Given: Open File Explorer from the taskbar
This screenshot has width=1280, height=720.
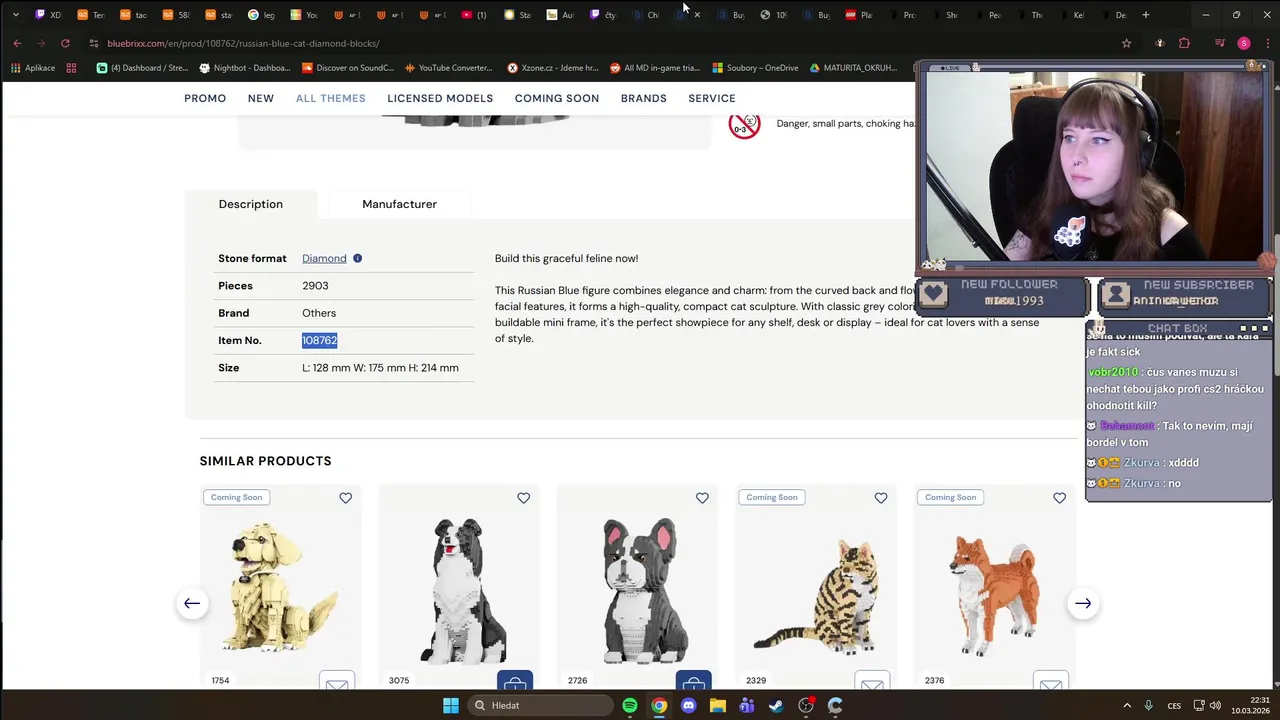Looking at the screenshot, I should coord(717,705).
